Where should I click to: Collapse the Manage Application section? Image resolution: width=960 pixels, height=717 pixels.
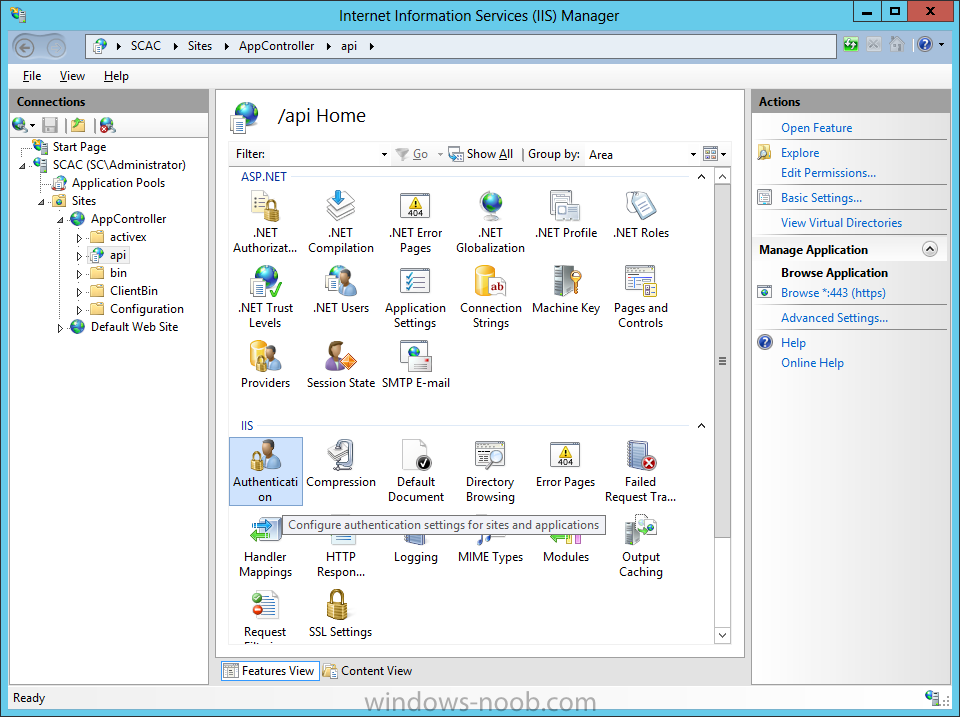929,249
